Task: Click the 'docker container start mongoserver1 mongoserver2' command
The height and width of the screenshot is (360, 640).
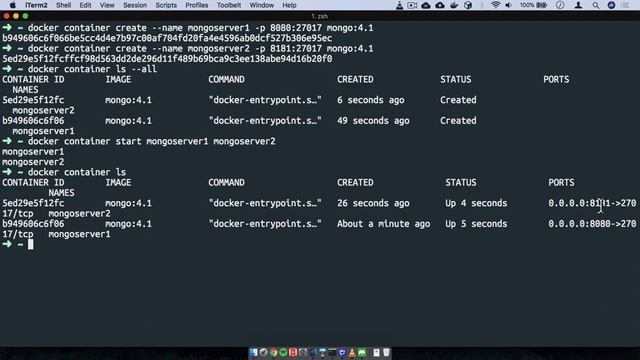Action: 151,142
